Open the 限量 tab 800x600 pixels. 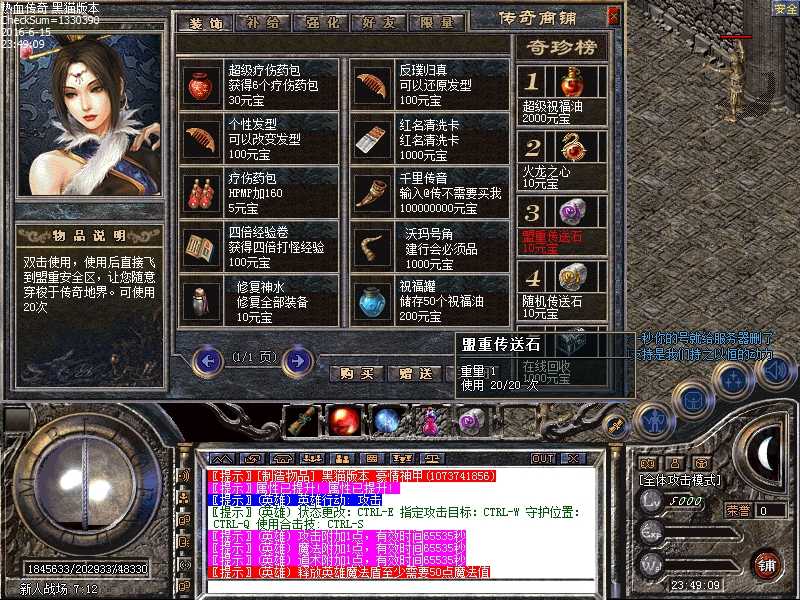pos(437,22)
